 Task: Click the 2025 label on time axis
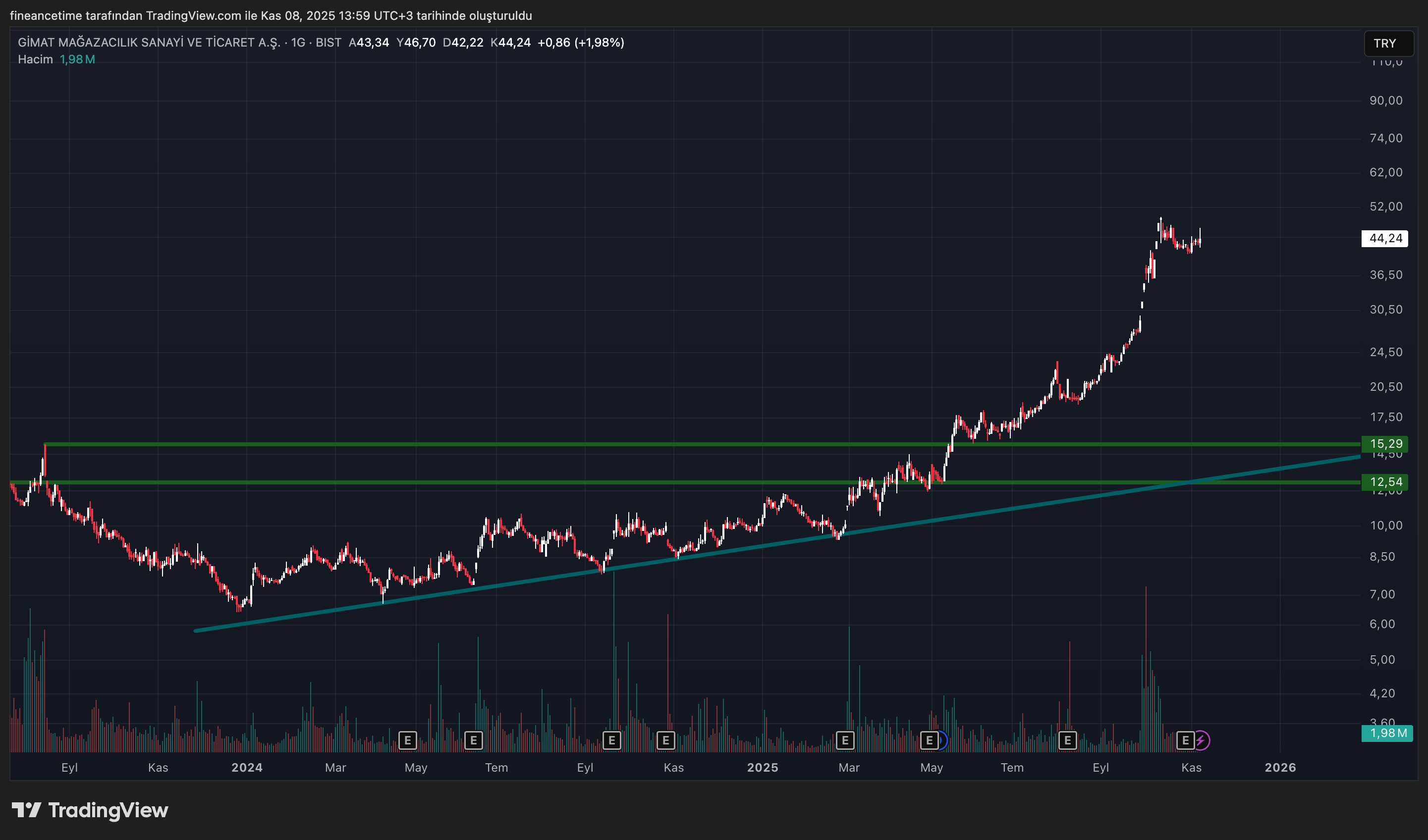pos(762,768)
